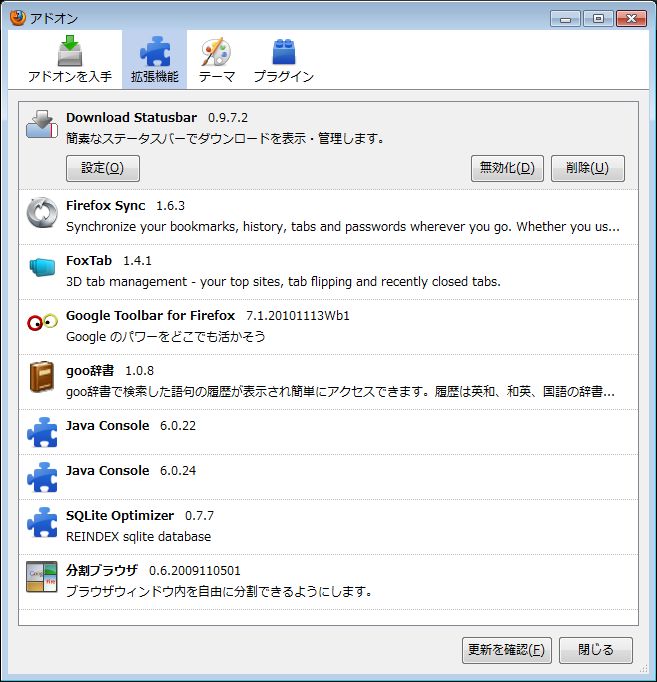Click 更新を確認(F) to check for updates

point(507,650)
